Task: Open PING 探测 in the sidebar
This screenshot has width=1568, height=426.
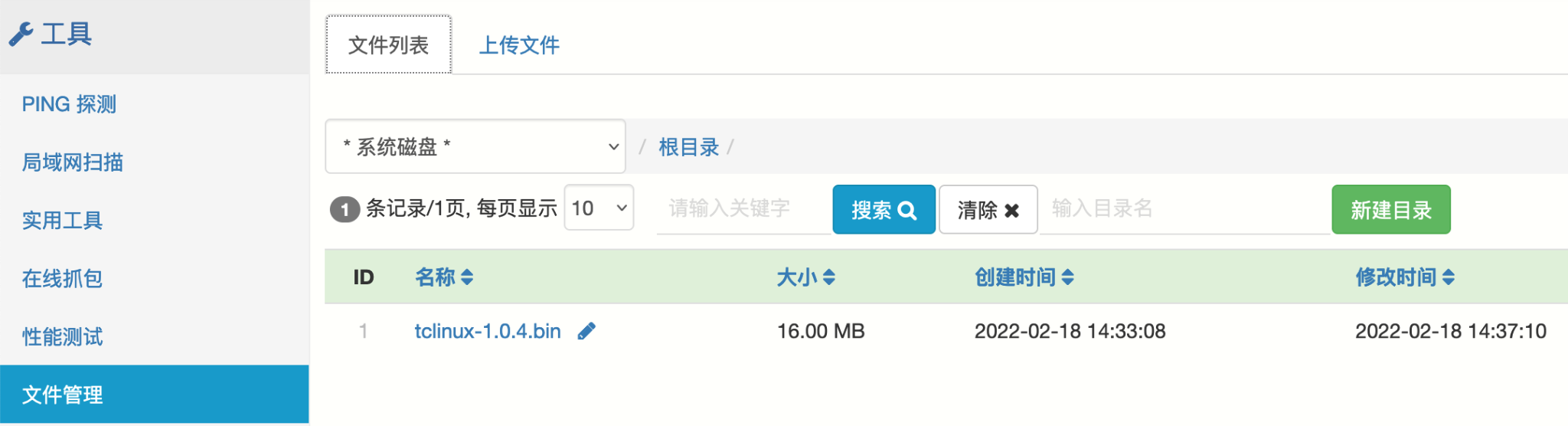Action: click(69, 104)
